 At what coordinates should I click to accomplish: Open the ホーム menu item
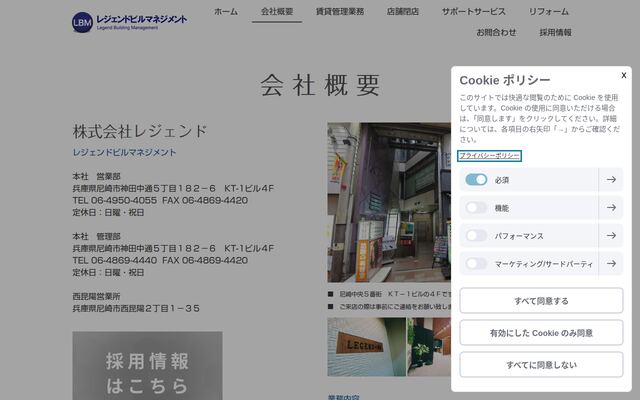(226, 11)
